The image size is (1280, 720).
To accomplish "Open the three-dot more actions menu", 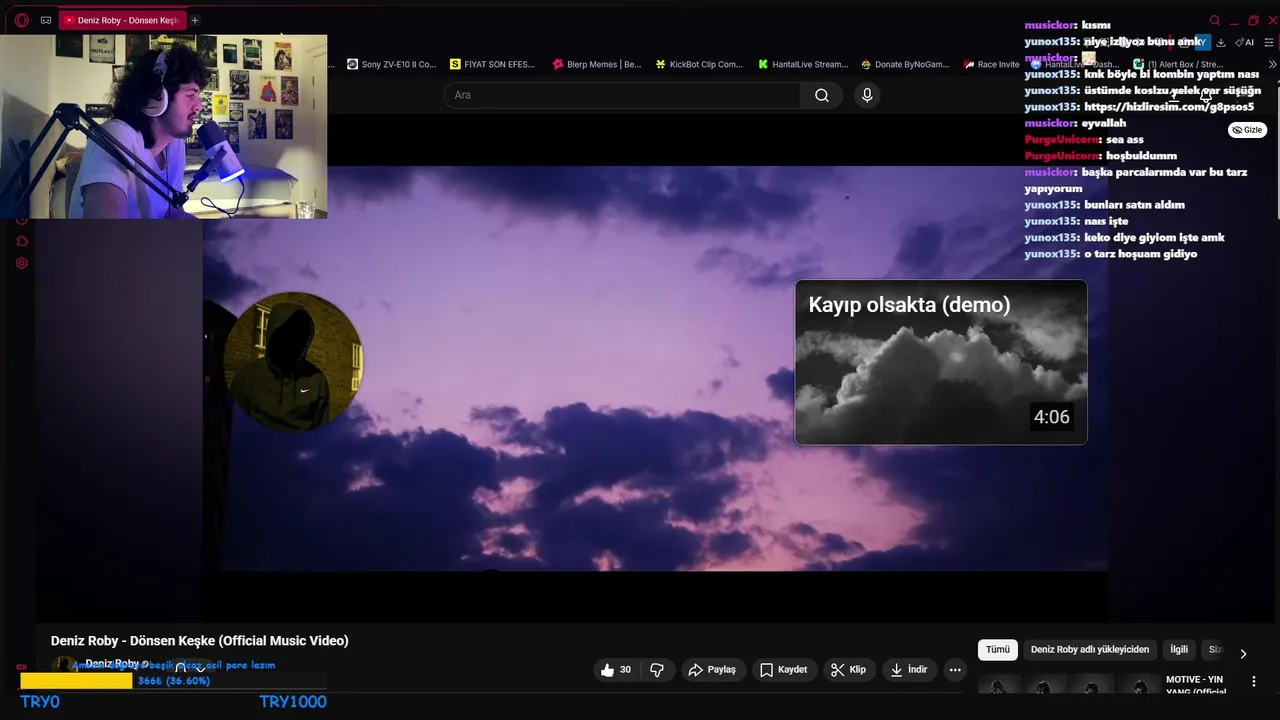I will click(955, 670).
